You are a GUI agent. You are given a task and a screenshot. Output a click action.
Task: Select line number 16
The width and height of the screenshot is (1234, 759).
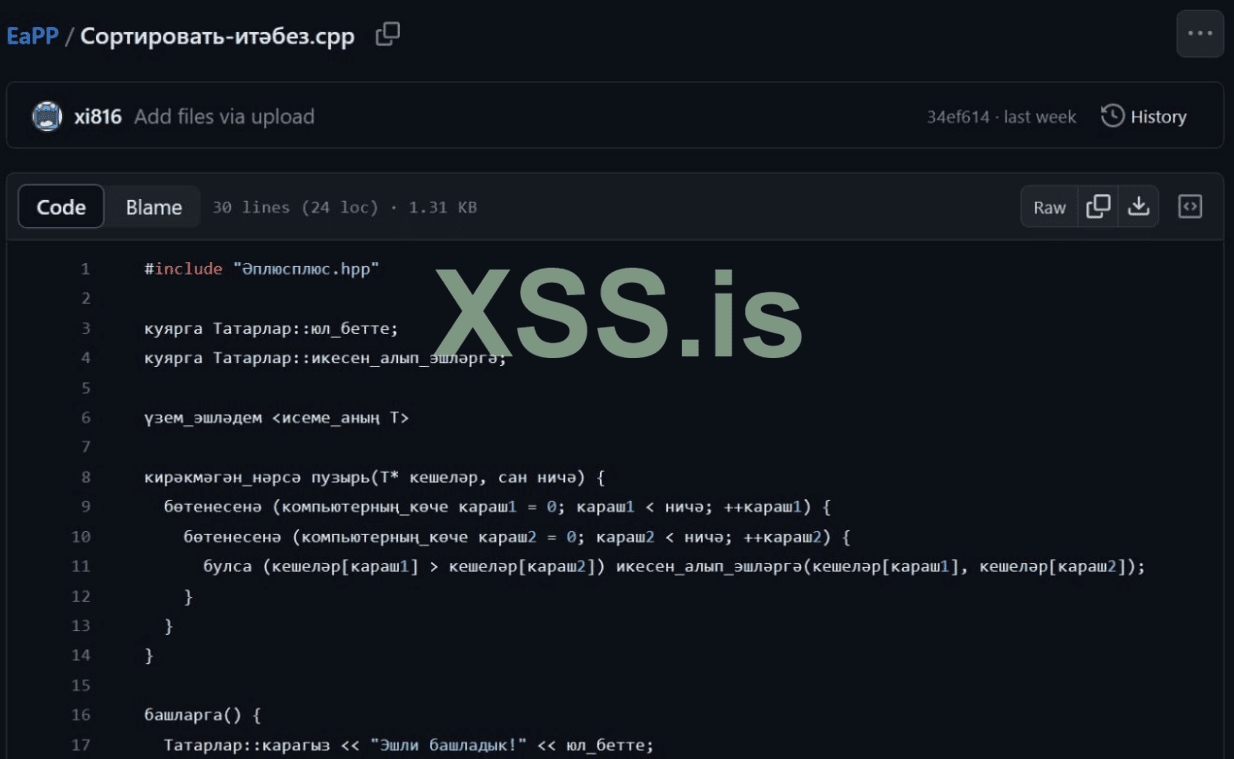[81, 715]
